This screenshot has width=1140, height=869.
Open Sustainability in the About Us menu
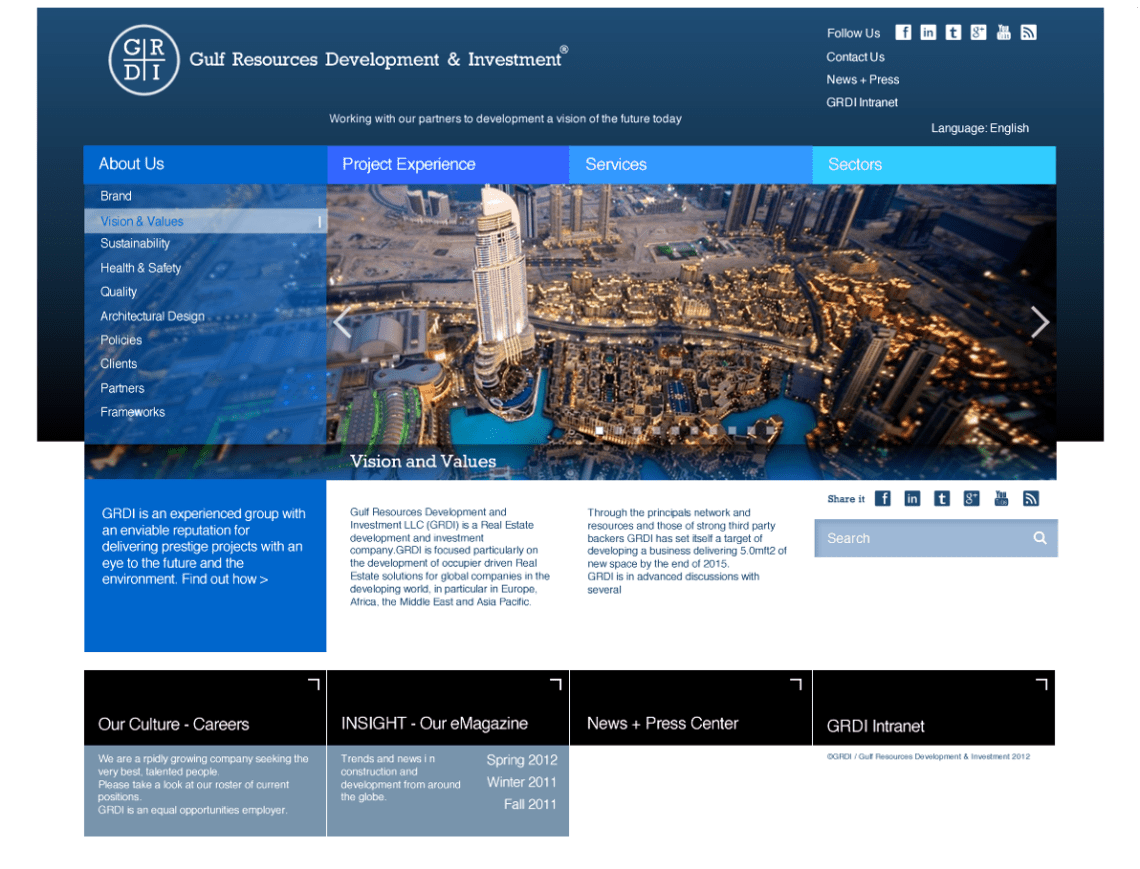coord(135,244)
